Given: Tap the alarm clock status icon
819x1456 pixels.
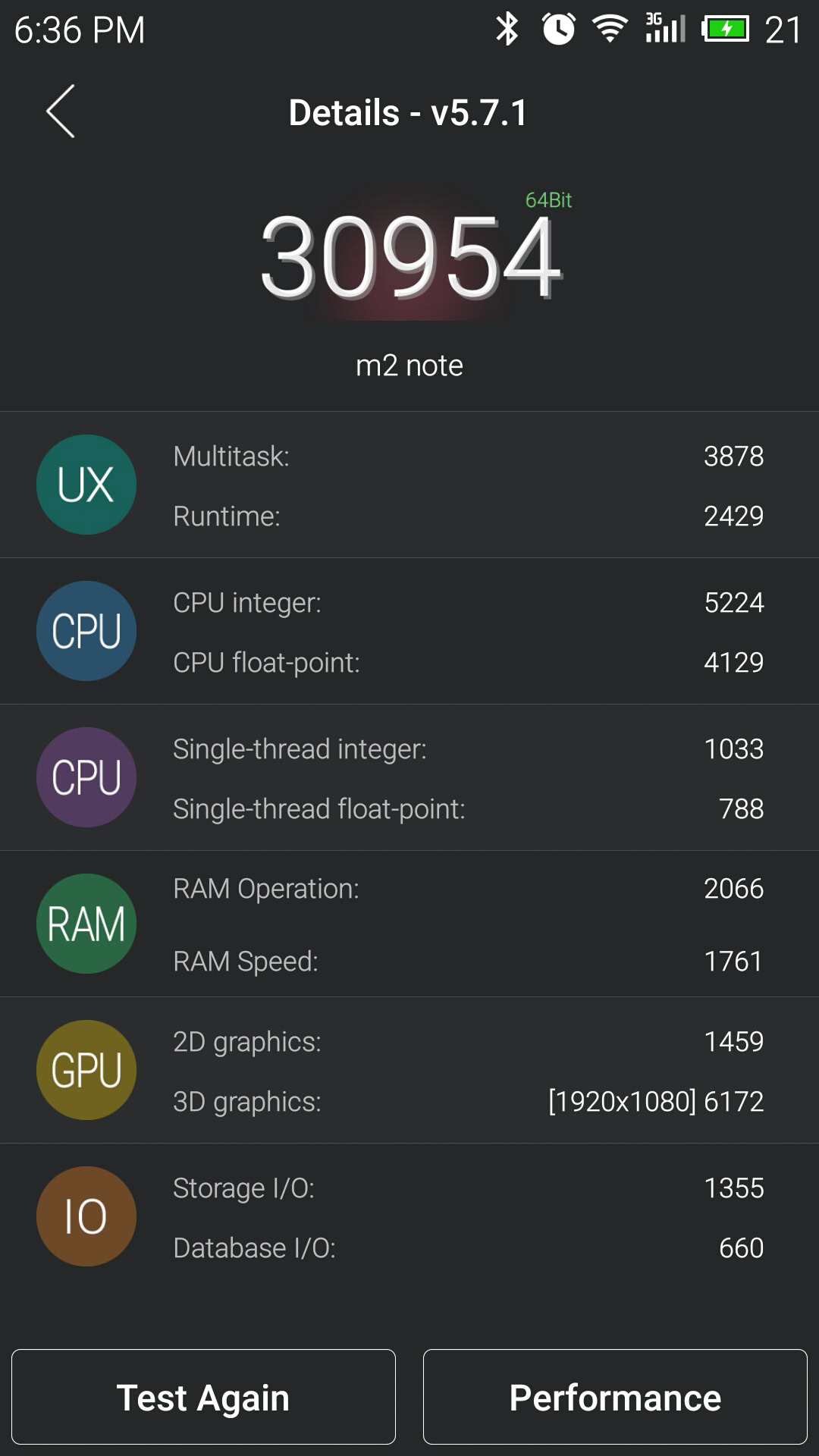Looking at the screenshot, I should tap(559, 30).
